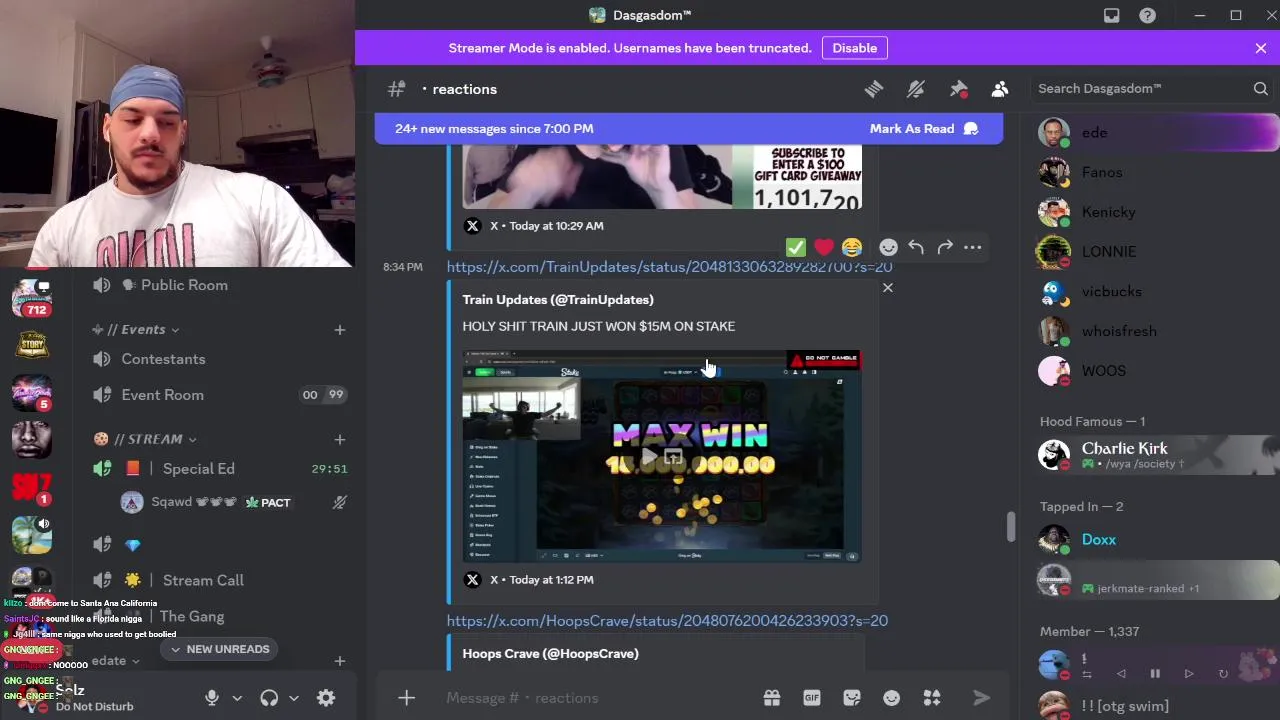Screen dimensions: 1280x720
Task: Open the sticker picker
Action: click(x=852, y=698)
